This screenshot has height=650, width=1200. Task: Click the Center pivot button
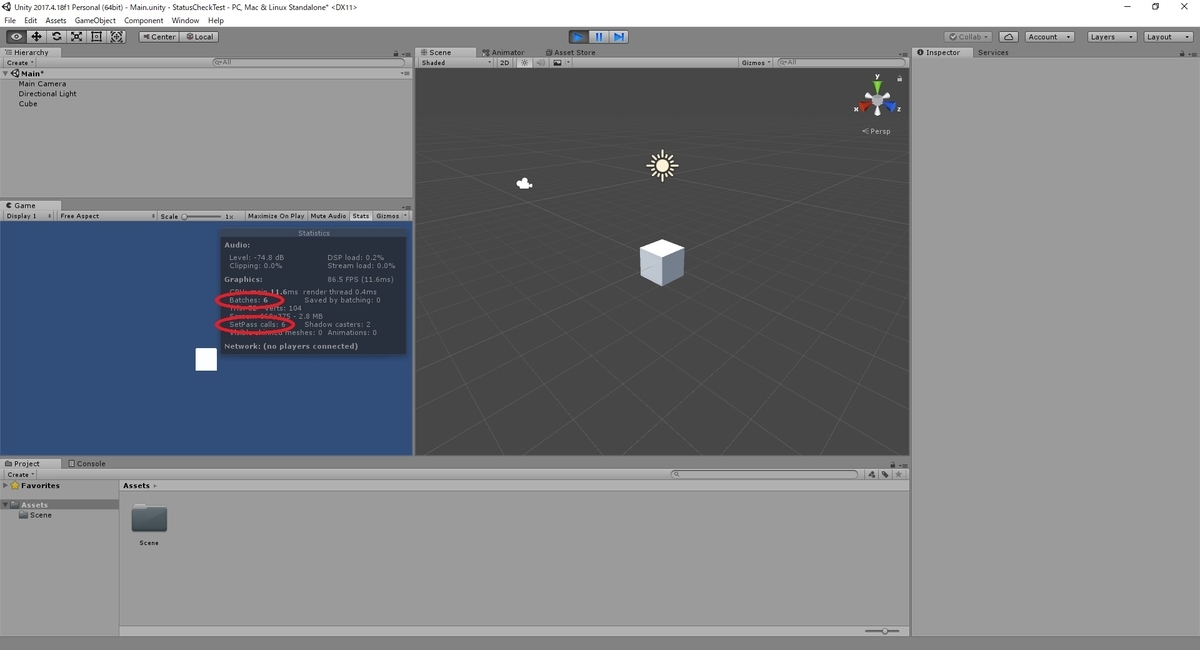pyautogui.click(x=158, y=36)
